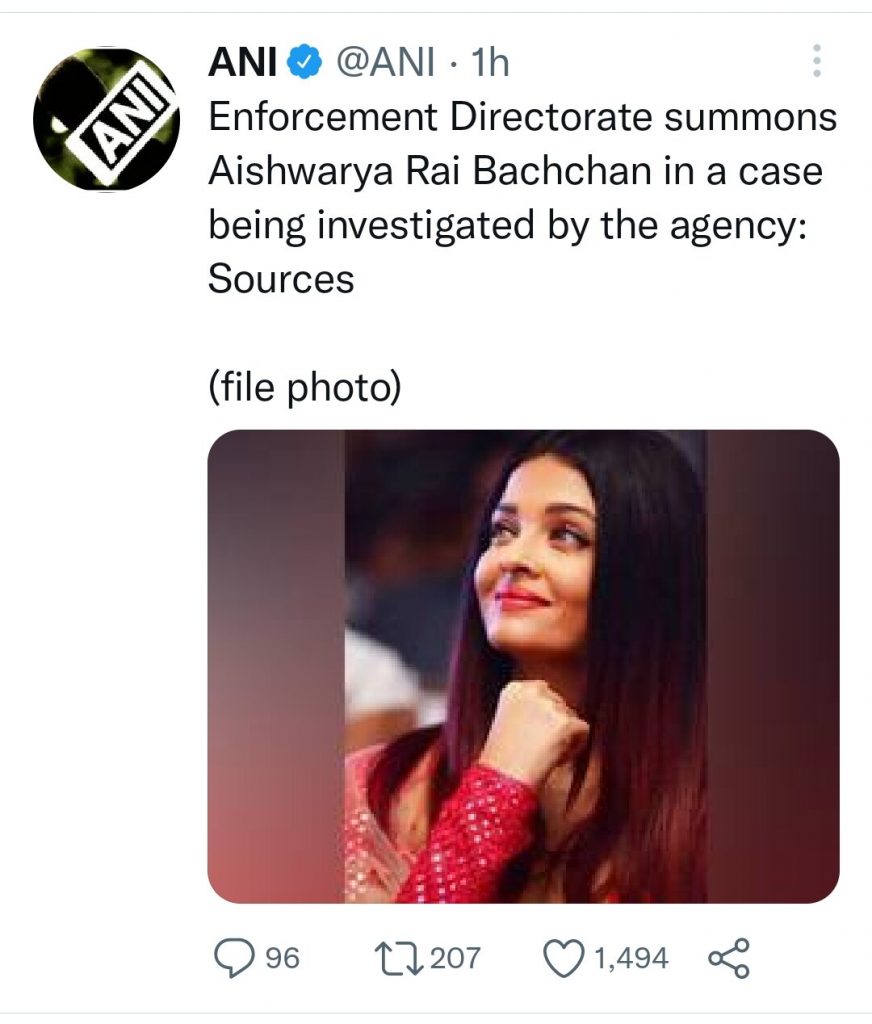This screenshot has height=1024, width=872.
Task: Tap the share icon
Action: pos(727,958)
